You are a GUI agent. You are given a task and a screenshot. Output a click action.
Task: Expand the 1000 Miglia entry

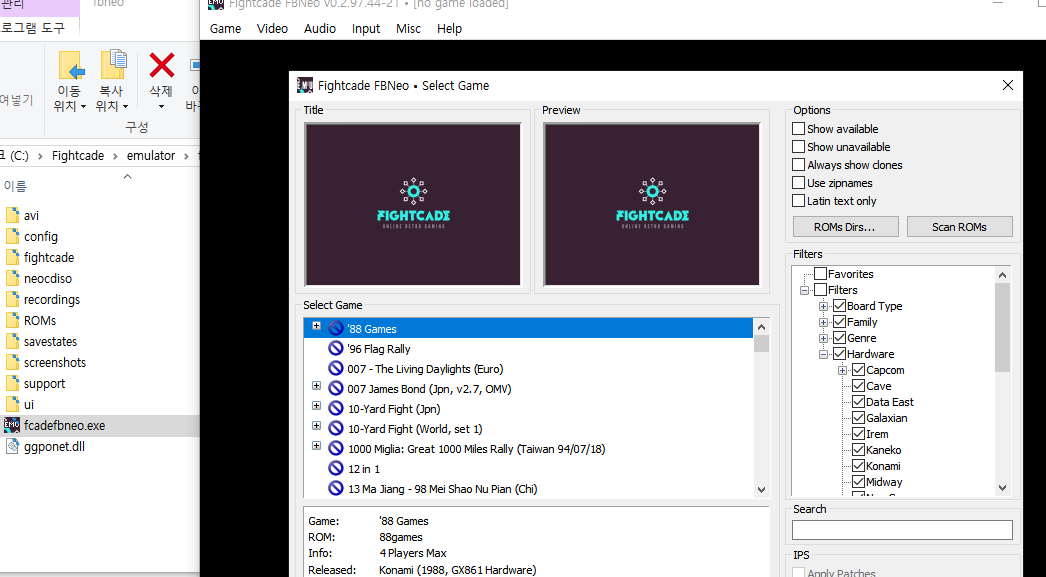click(316, 446)
